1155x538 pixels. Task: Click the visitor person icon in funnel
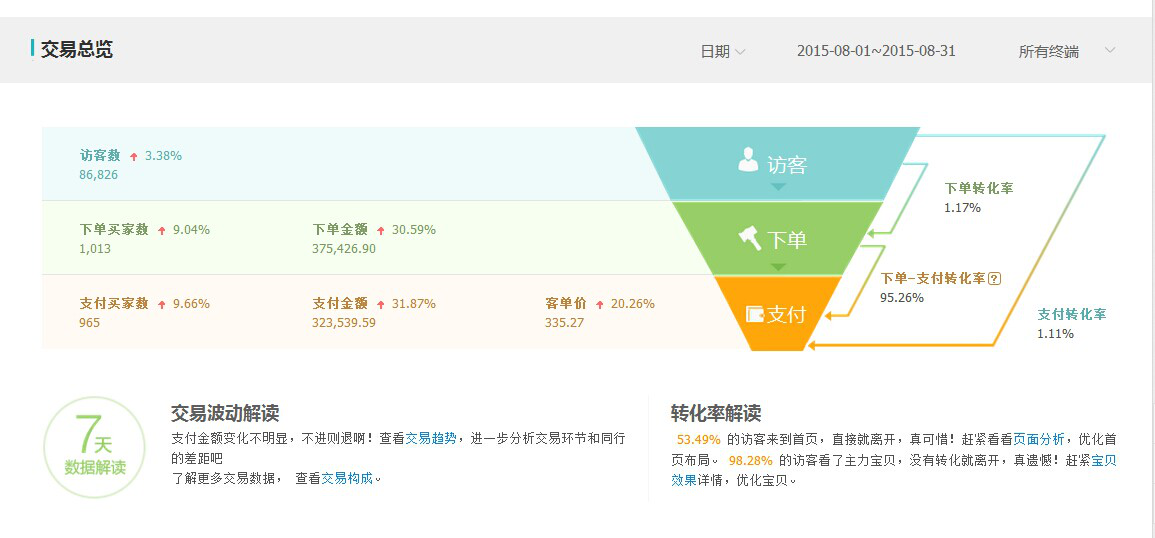tap(748, 160)
